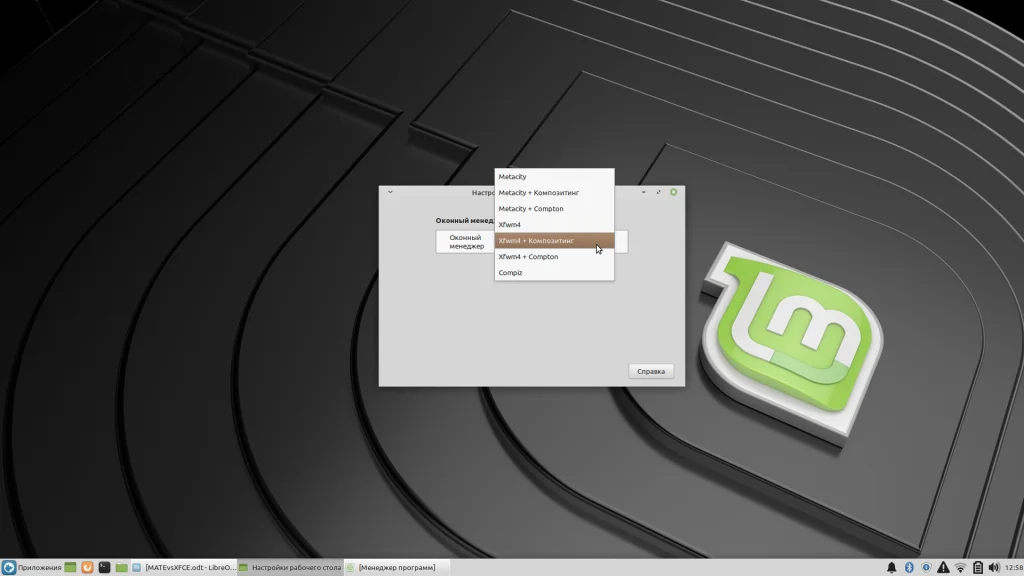This screenshot has height=576, width=1024.
Task: Click the 12:58 panel clock
Action: click(1014, 568)
